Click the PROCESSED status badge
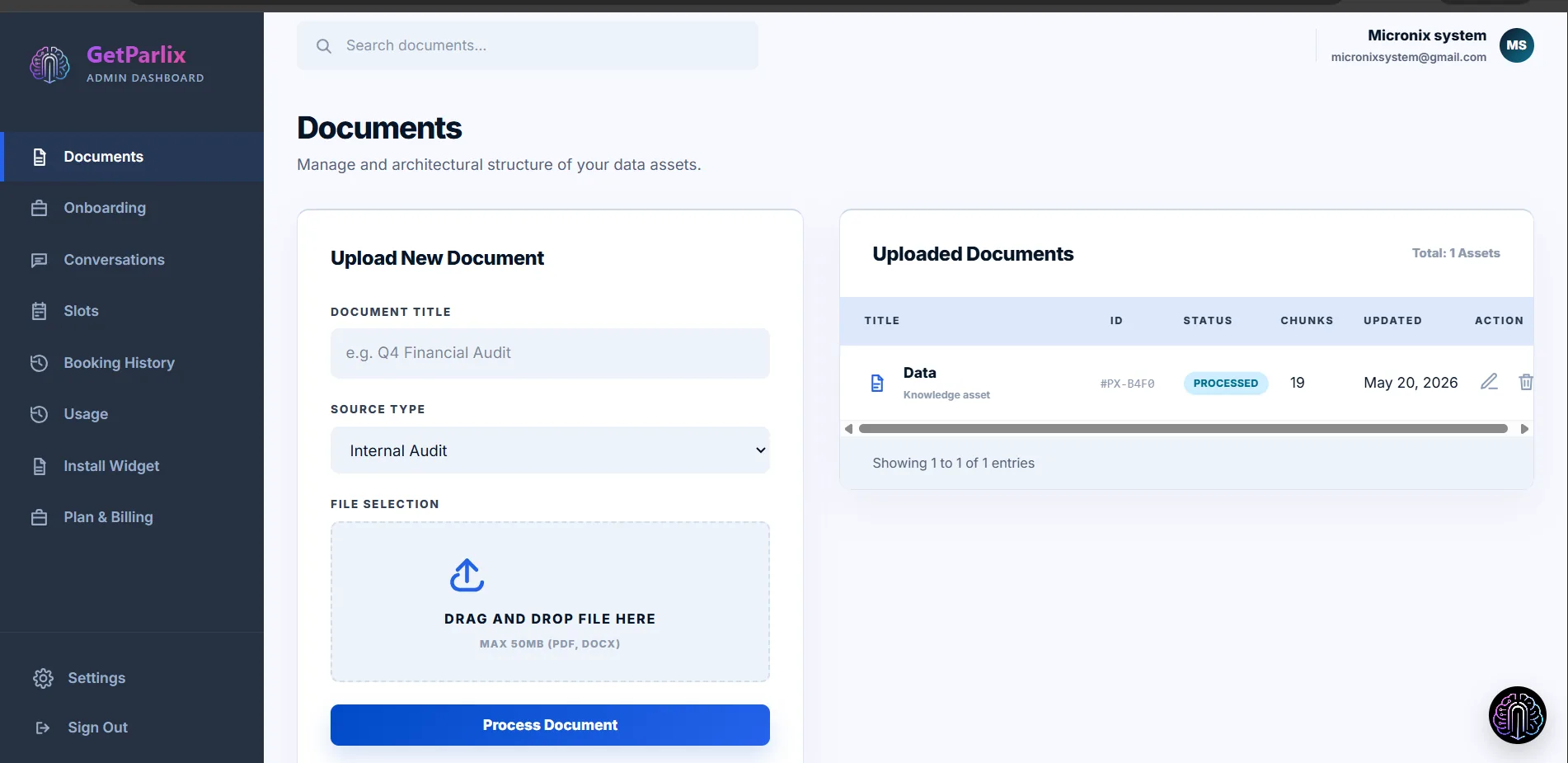 click(1226, 383)
